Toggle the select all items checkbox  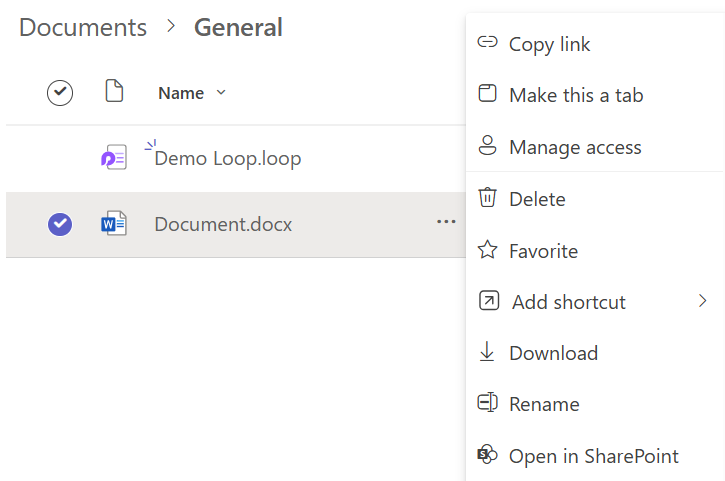pyautogui.click(x=60, y=93)
